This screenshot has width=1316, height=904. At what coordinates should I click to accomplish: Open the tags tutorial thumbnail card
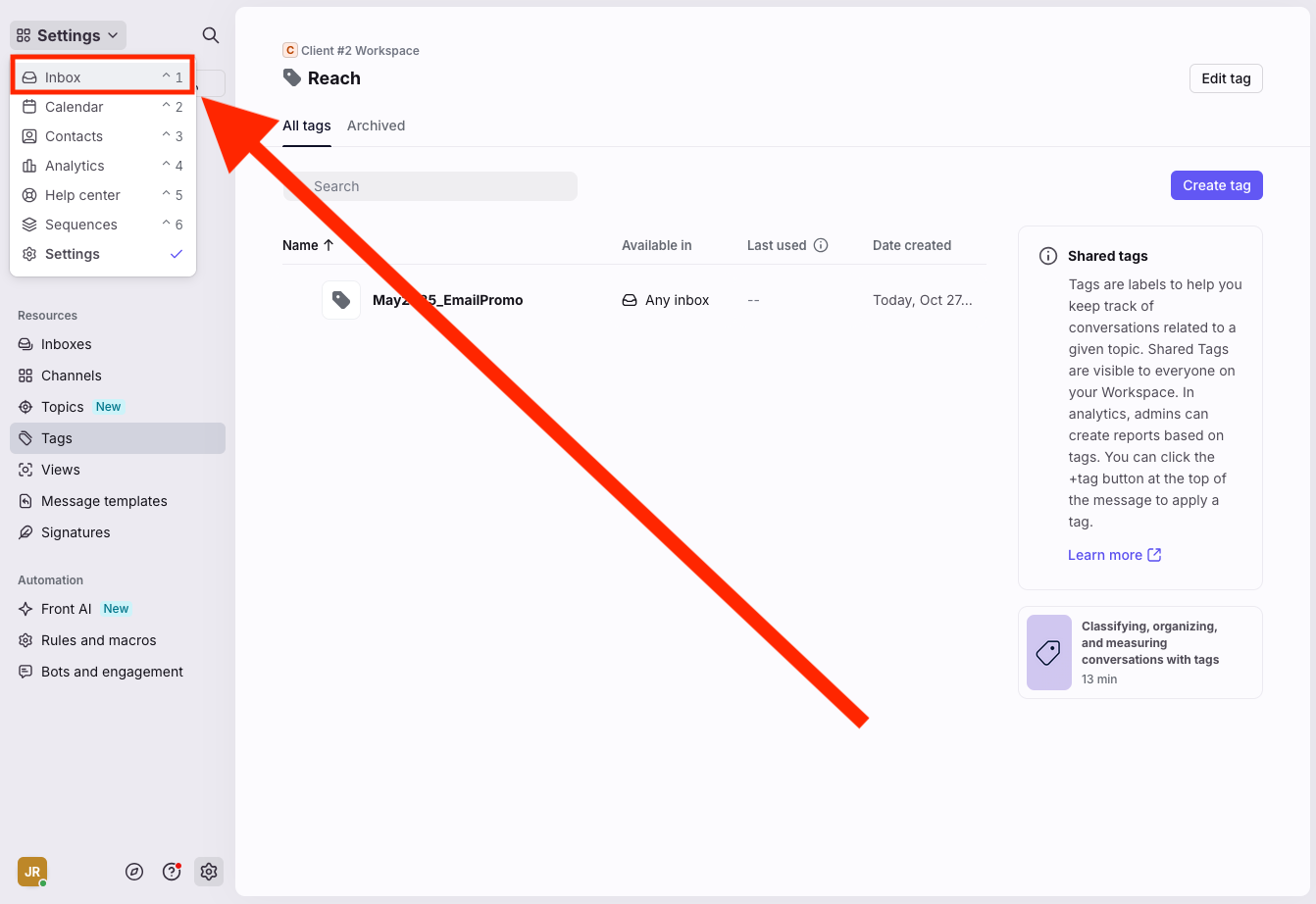click(x=1139, y=652)
